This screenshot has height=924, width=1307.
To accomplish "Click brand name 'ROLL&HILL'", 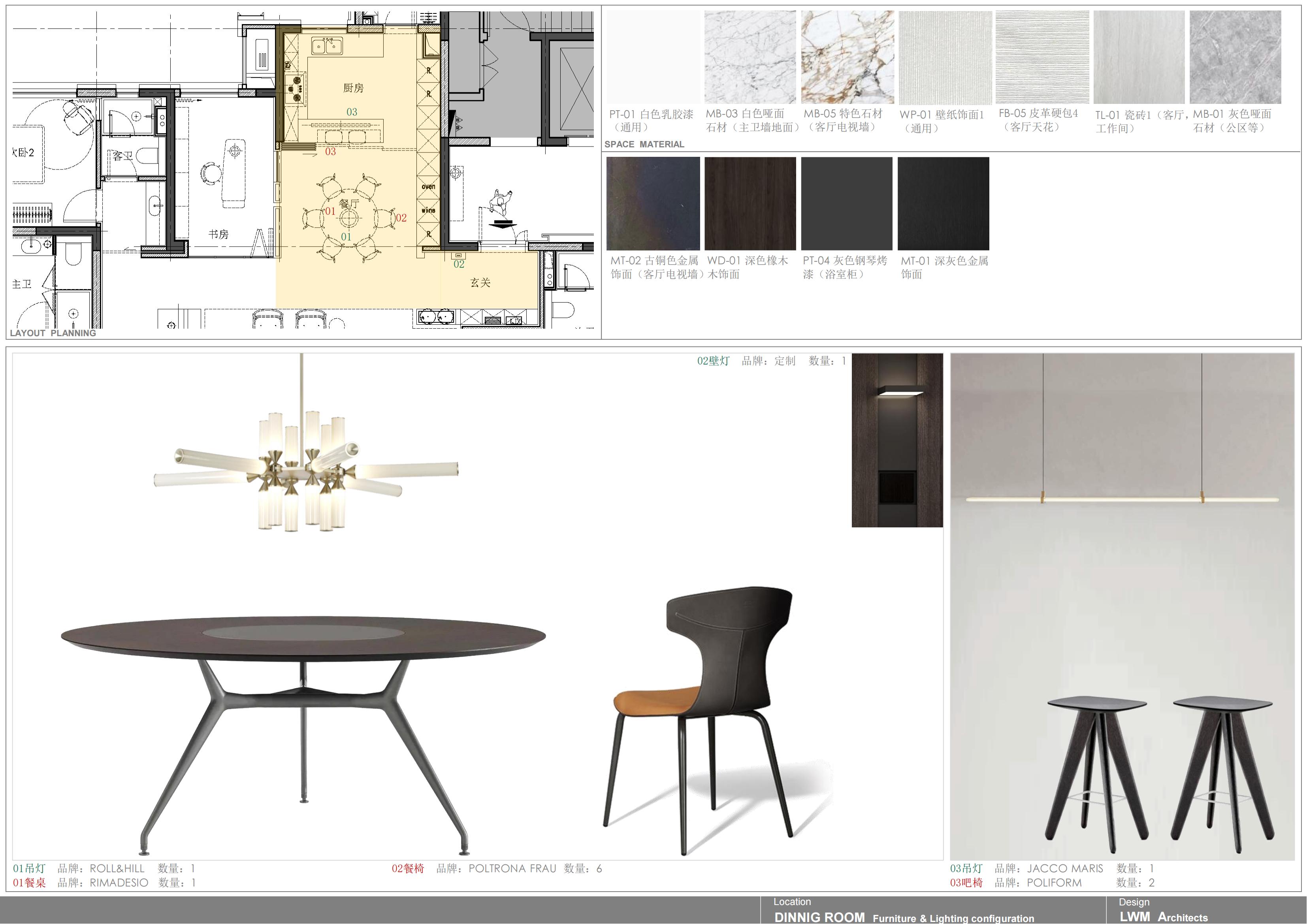I will pyautogui.click(x=117, y=868).
